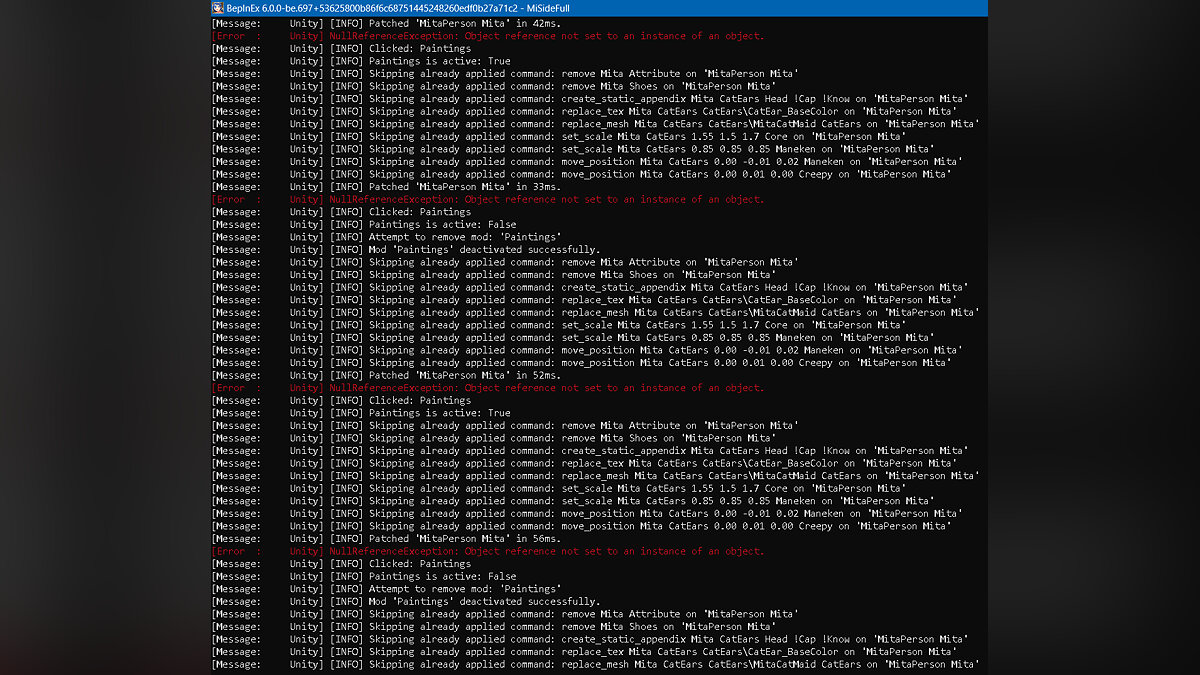Click the first 'Clicked: Paintings' log entry
1200x675 pixels.
[419, 48]
